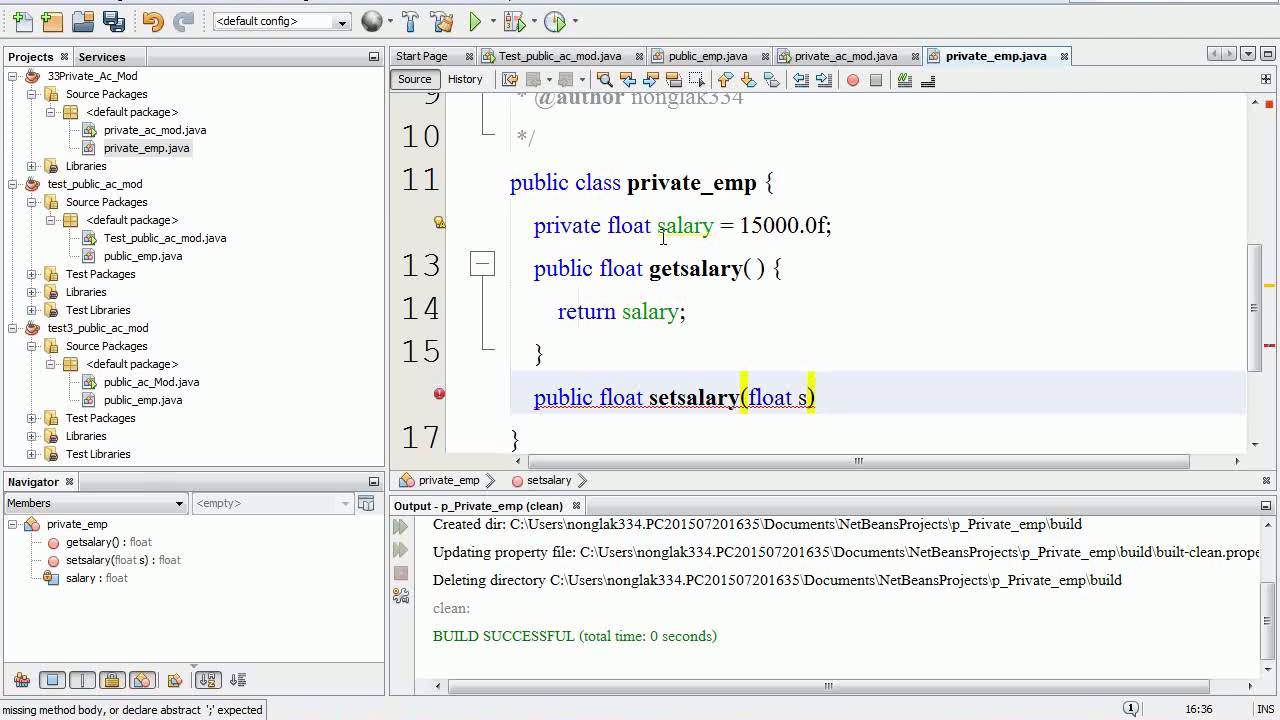This screenshot has width=1280, height=720.
Task: Open the default config combo box
Action: [282, 21]
